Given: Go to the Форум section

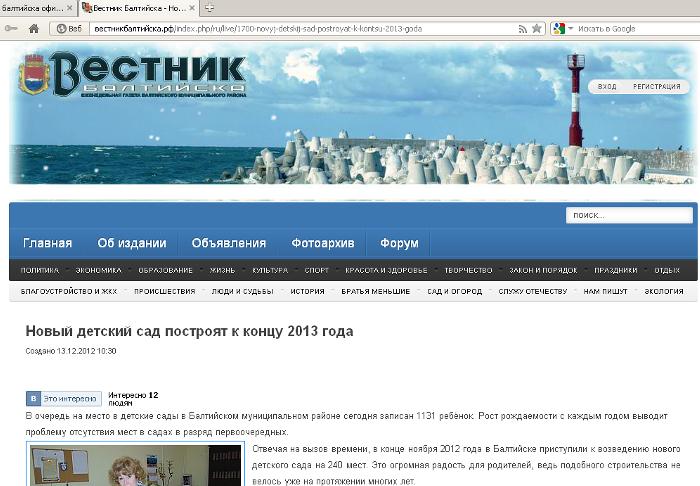Looking at the screenshot, I should click(x=399, y=243).
